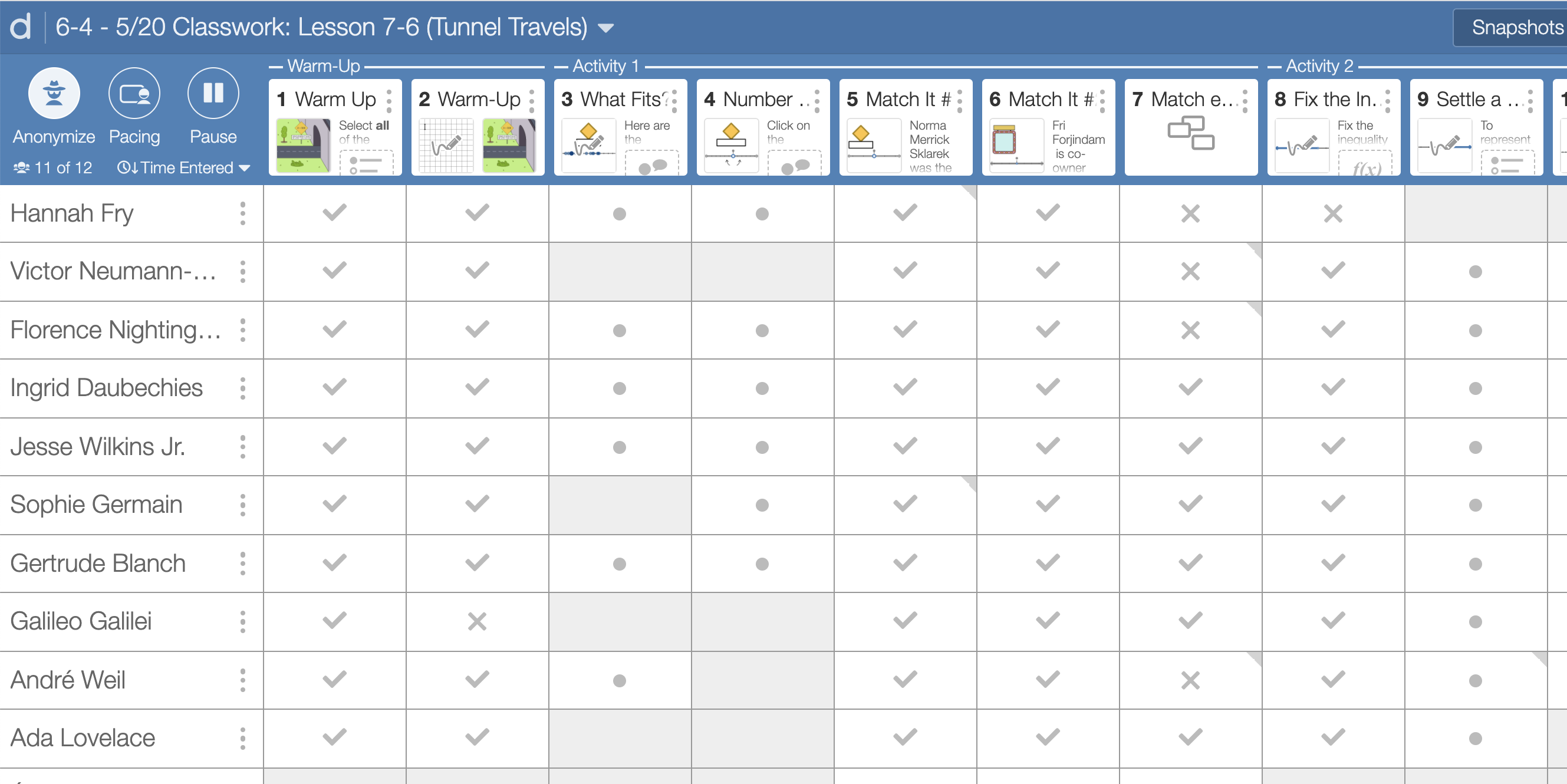This screenshot has width=1567, height=784.
Task: Toggle Anonymize student names
Action: click(54, 94)
